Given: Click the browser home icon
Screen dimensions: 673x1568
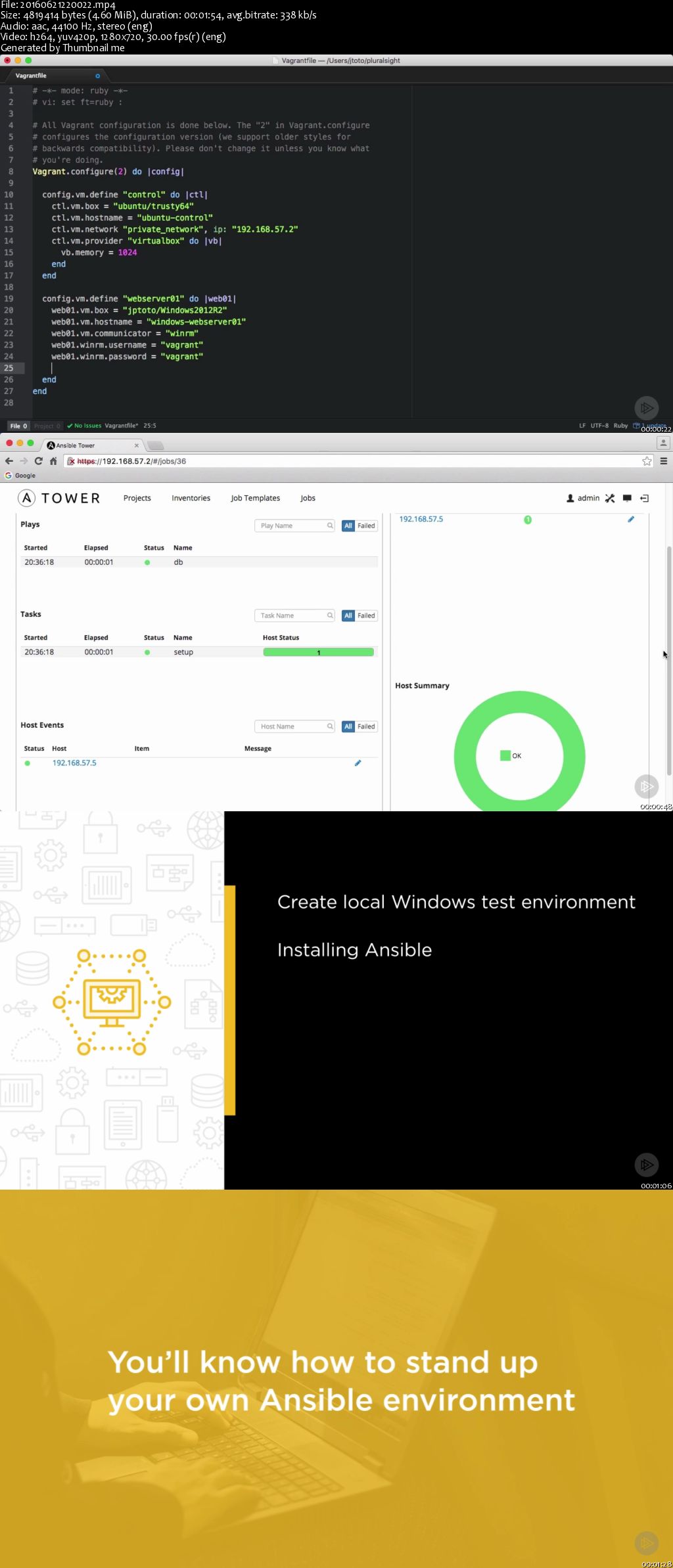Looking at the screenshot, I should pos(53,461).
